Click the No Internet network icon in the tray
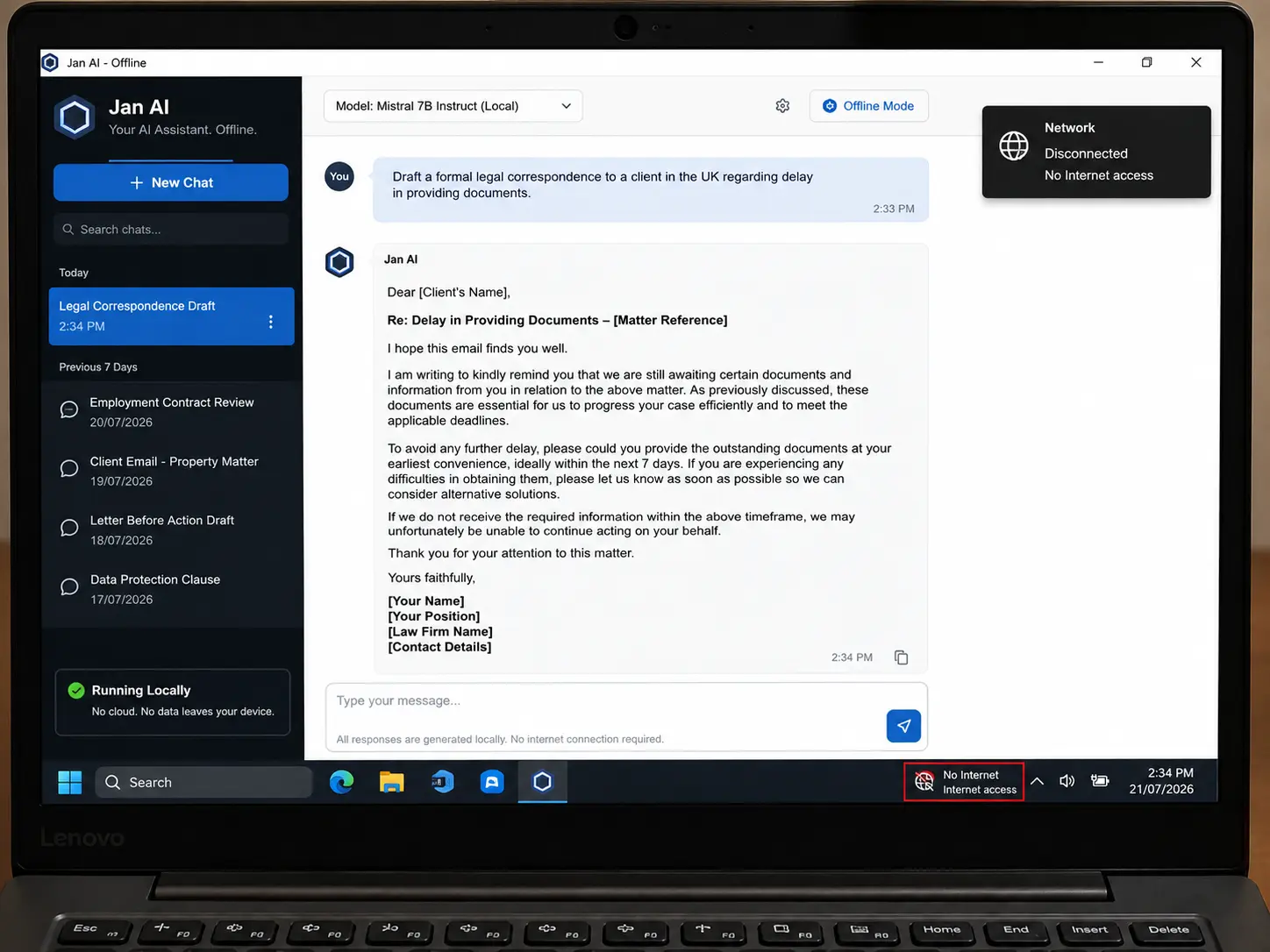 pos(924,782)
